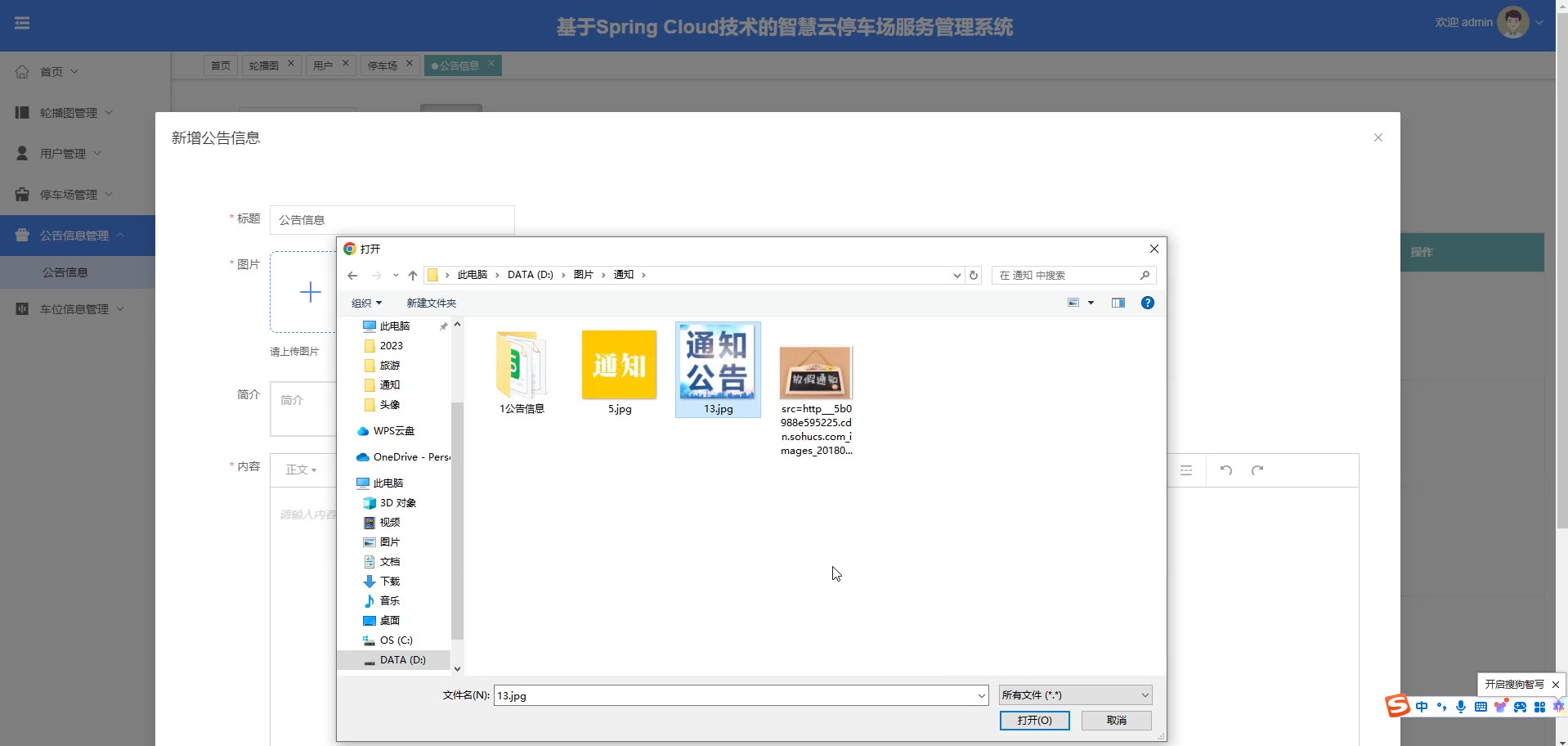Open the 公告信息 sidebar submenu item
Viewport: 1568px width, 746px height.
click(65, 272)
